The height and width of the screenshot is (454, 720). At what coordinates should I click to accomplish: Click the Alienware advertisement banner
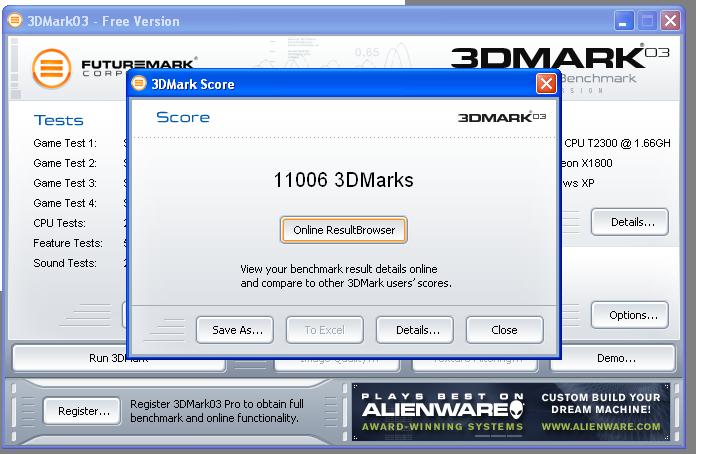pyautogui.click(x=511, y=412)
